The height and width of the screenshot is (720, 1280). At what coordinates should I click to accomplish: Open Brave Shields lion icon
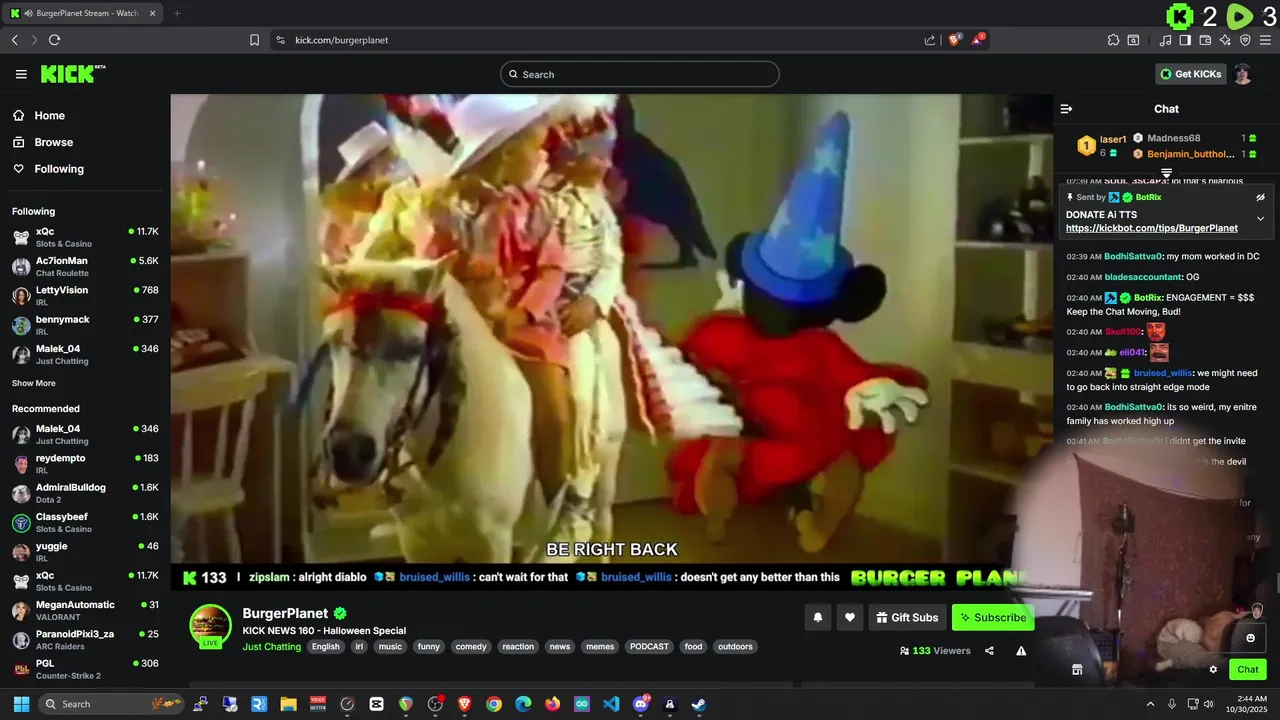coord(955,40)
